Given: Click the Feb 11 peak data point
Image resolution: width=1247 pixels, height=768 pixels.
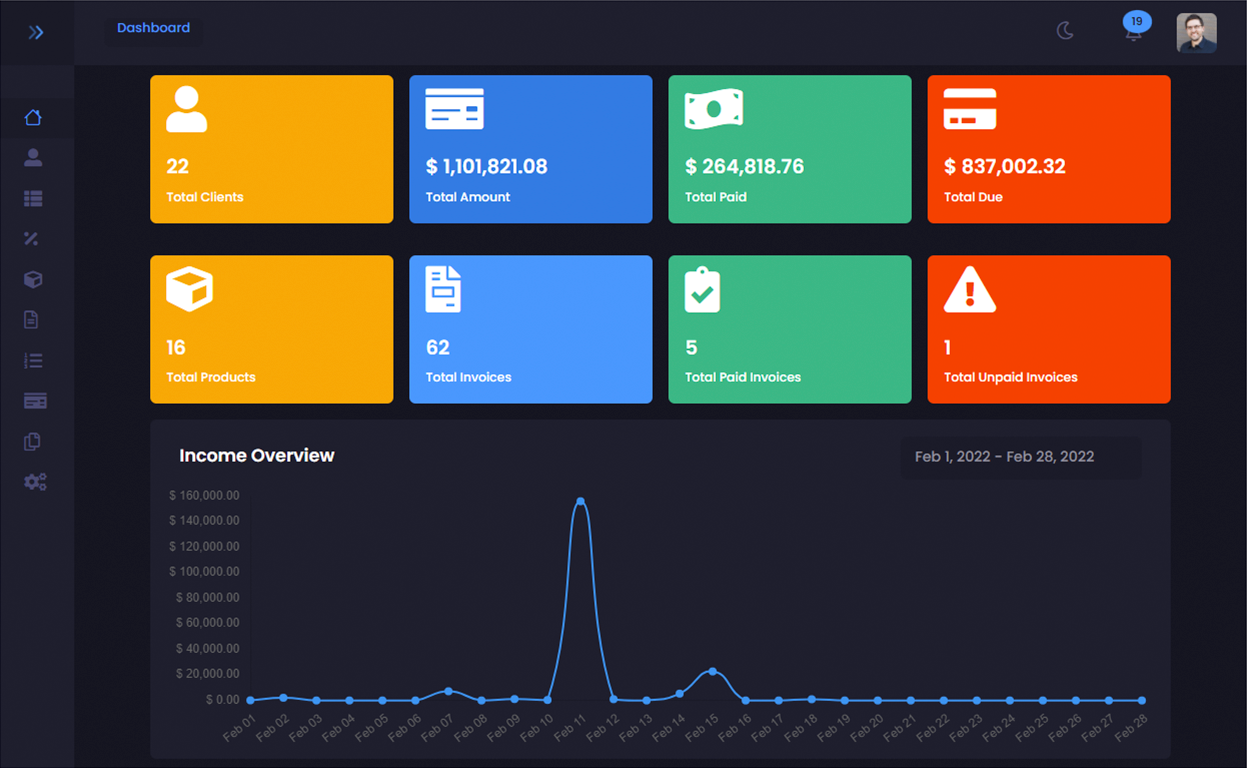Looking at the screenshot, I should coord(580,501).
